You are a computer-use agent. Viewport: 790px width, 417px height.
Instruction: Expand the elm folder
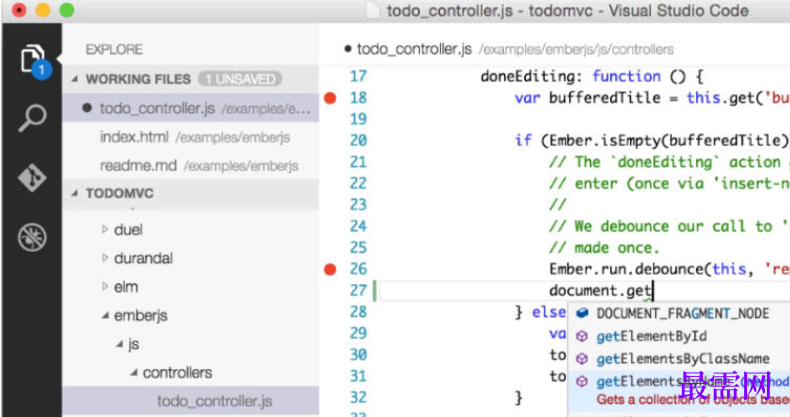(x=105, y=287)
